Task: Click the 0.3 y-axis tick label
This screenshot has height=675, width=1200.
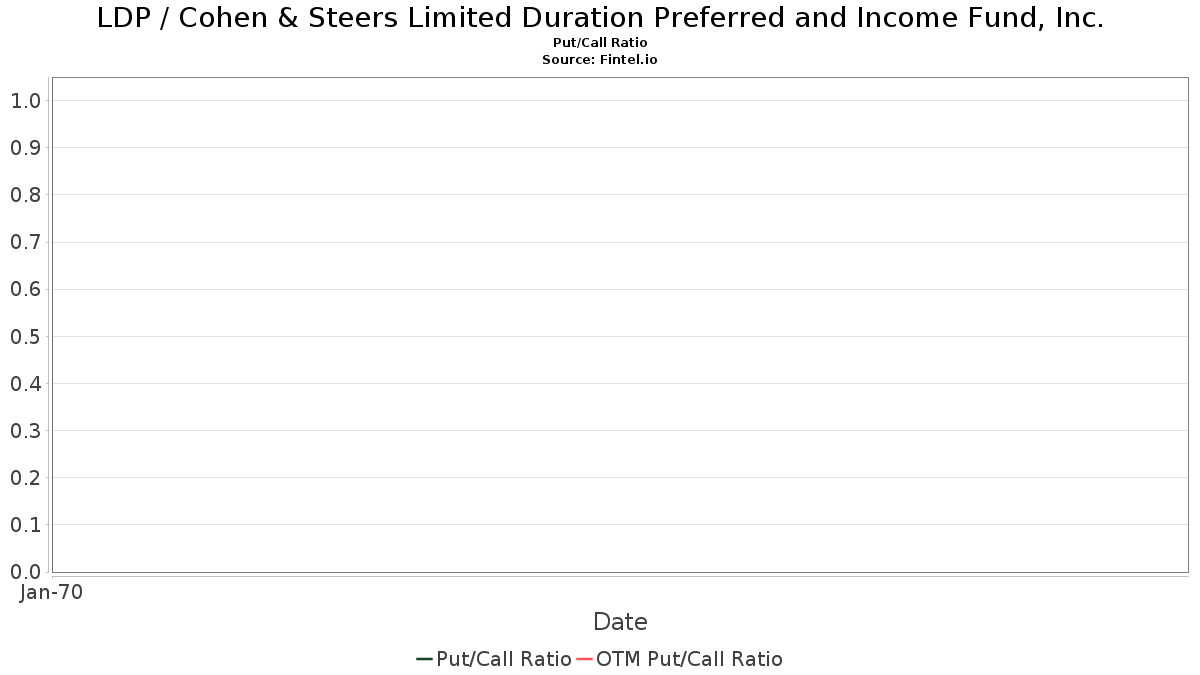Action: (x=25, y=431)
